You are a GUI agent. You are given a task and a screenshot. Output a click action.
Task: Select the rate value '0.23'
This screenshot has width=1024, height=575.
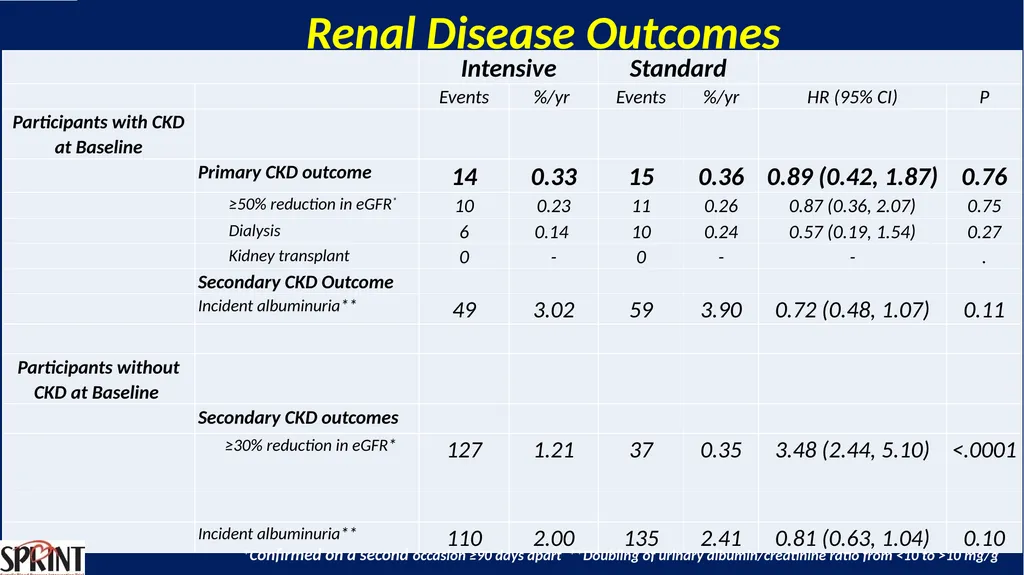pyautogui.click(x=554, y=206)
